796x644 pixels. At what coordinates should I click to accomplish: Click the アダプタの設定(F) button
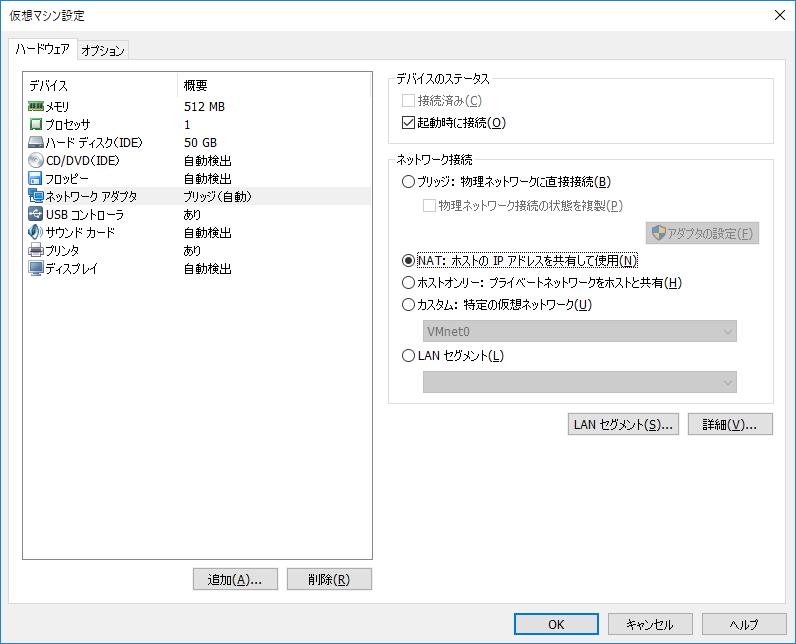point(703,233)
